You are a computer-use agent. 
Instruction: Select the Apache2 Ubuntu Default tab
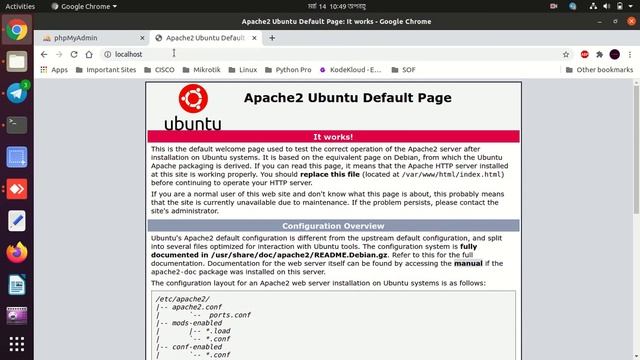click(205, 38)
